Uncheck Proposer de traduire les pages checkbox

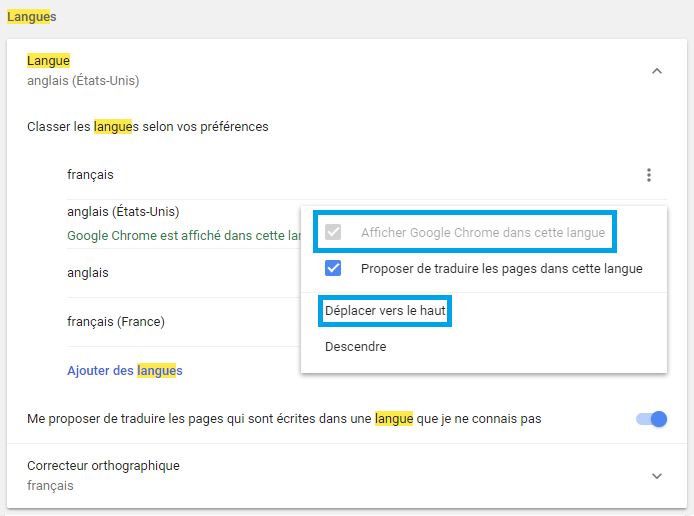[x=333, y=268]
